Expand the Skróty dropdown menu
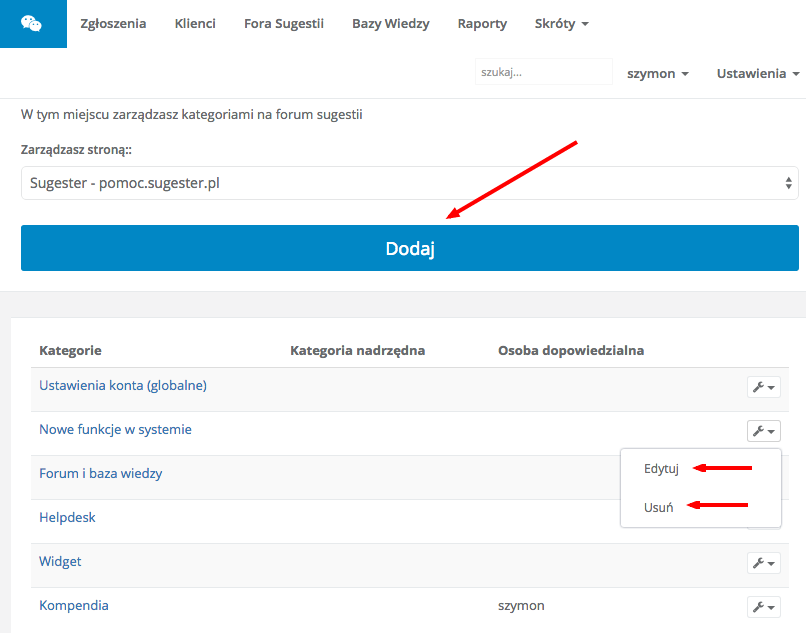The height and width of the screenshot is (633, 806). click(x=562, y=23)
